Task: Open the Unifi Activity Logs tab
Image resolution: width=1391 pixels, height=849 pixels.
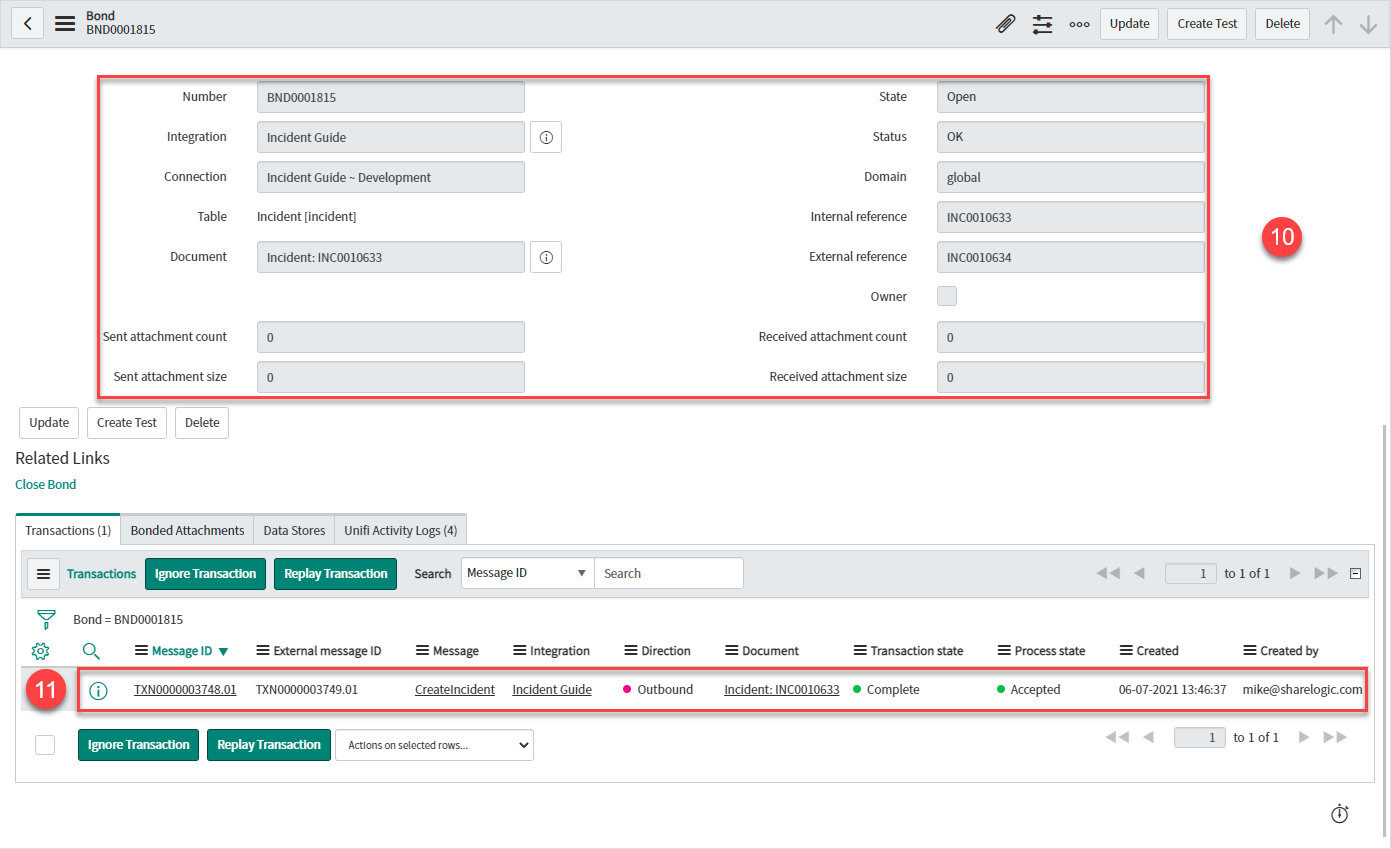Action: [400, 530]
